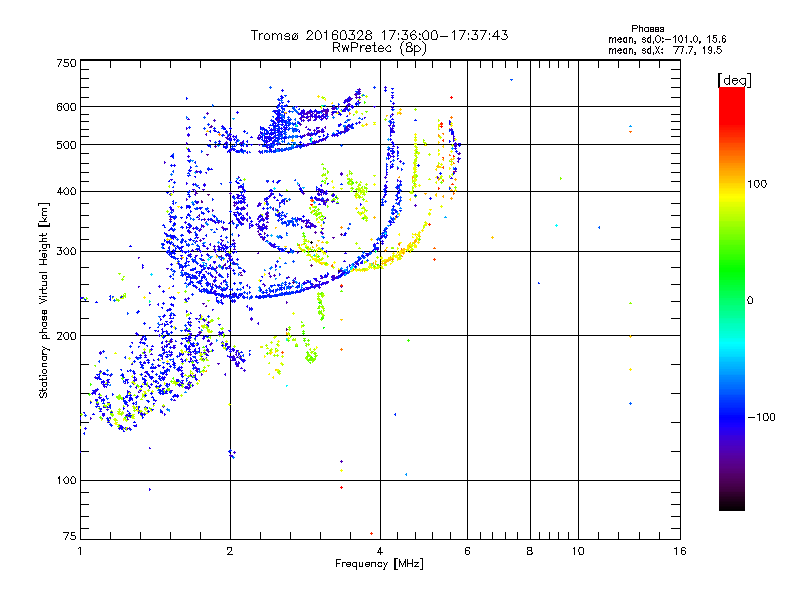Click the x-axis tick label '8'

pyautogui.click(x=530, y=551)
